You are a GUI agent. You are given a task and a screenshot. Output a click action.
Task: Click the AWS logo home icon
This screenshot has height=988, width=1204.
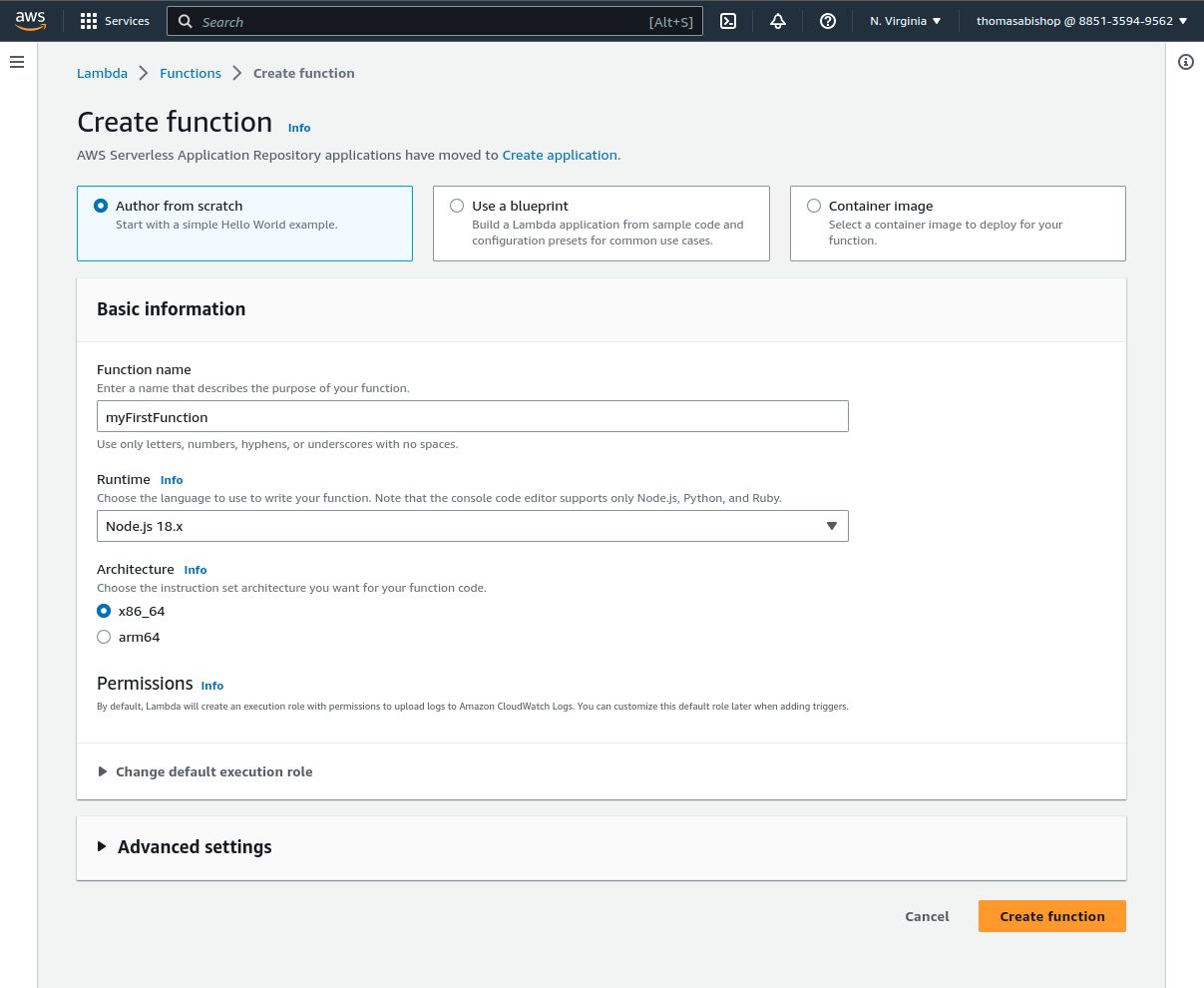point(30,21)
